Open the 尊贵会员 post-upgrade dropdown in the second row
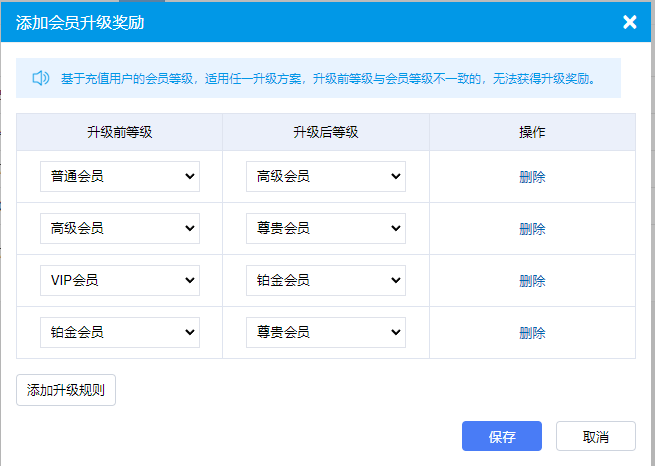655x466 pixels. (326, 228)
